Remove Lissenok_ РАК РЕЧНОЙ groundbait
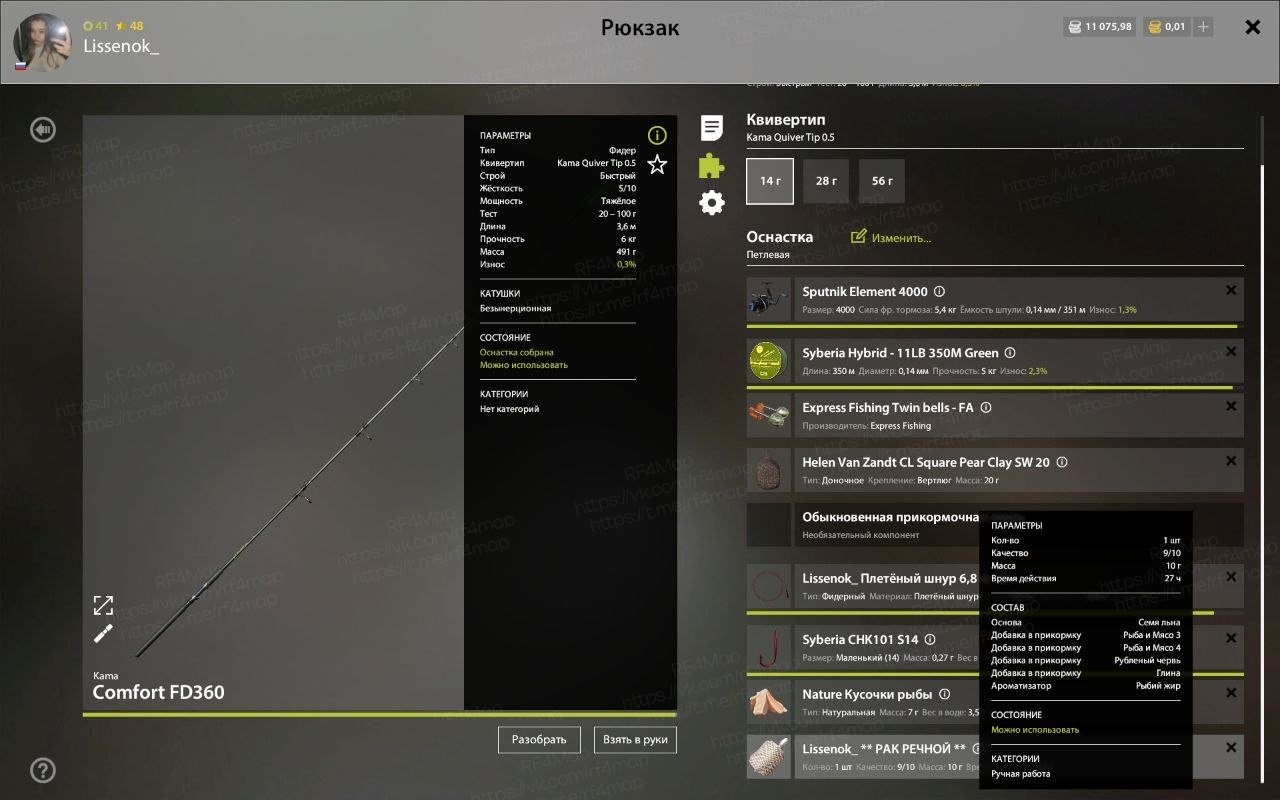 [1231, 747]
